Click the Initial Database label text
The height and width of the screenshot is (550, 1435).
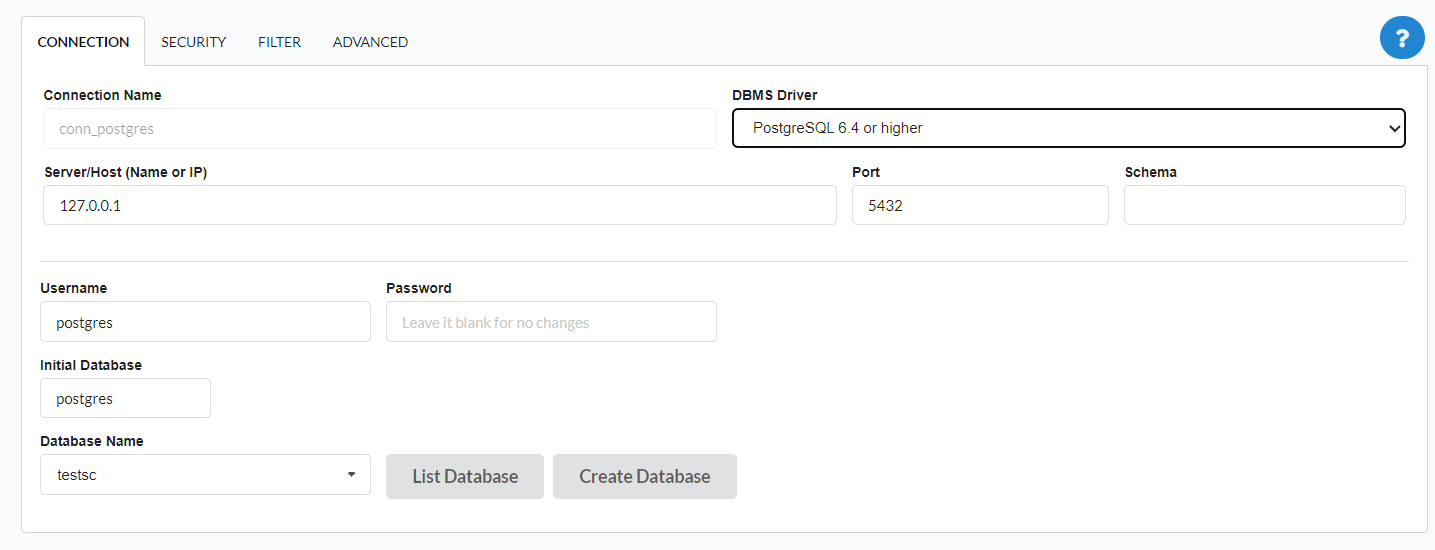[x=91, y=365]
